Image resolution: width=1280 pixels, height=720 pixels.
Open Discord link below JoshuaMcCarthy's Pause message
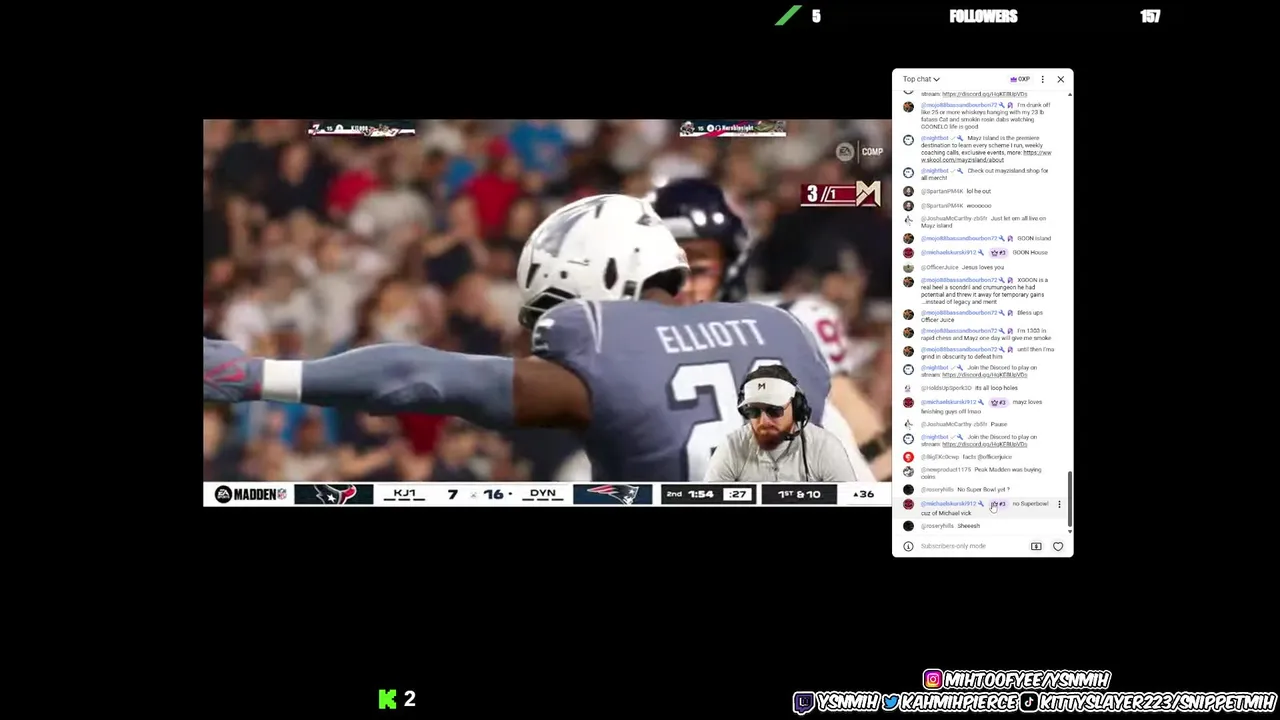984,444
